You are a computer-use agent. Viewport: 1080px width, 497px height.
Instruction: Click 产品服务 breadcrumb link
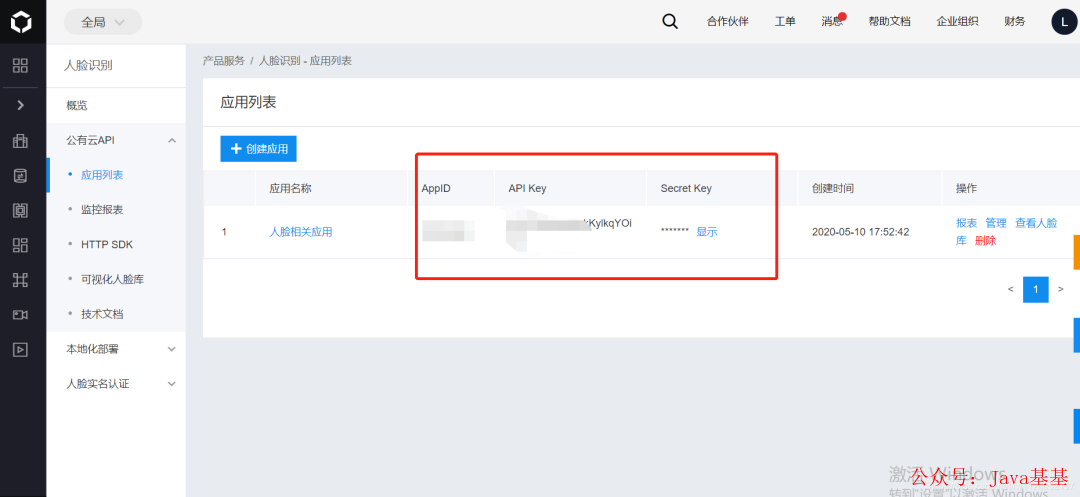coord(223,61)
